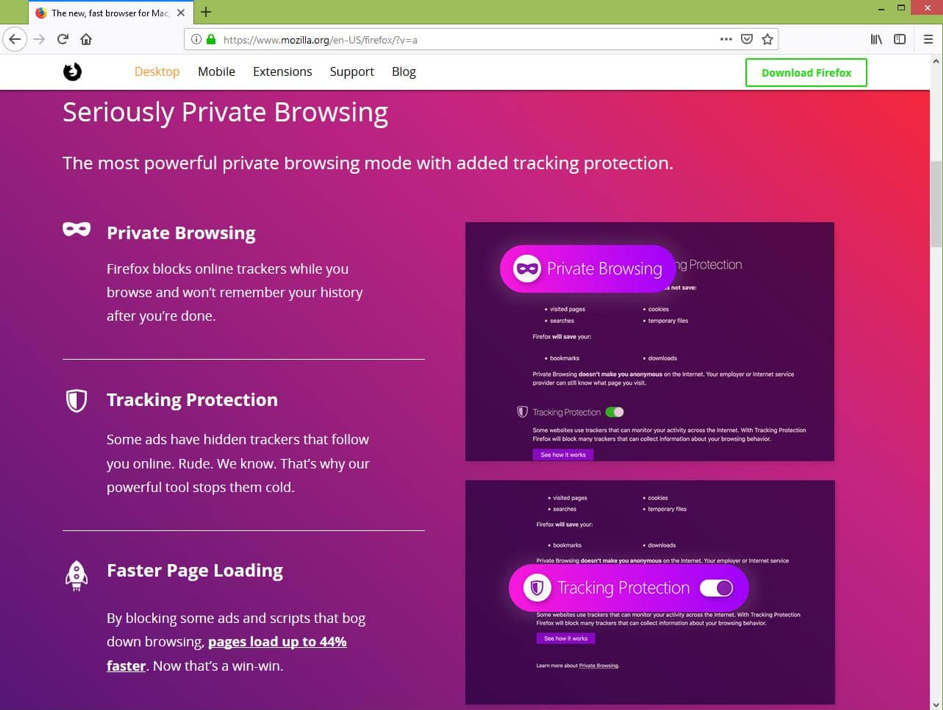Click the Firefox logo in the site header
The image size is (943, 710).
point(71,71)
